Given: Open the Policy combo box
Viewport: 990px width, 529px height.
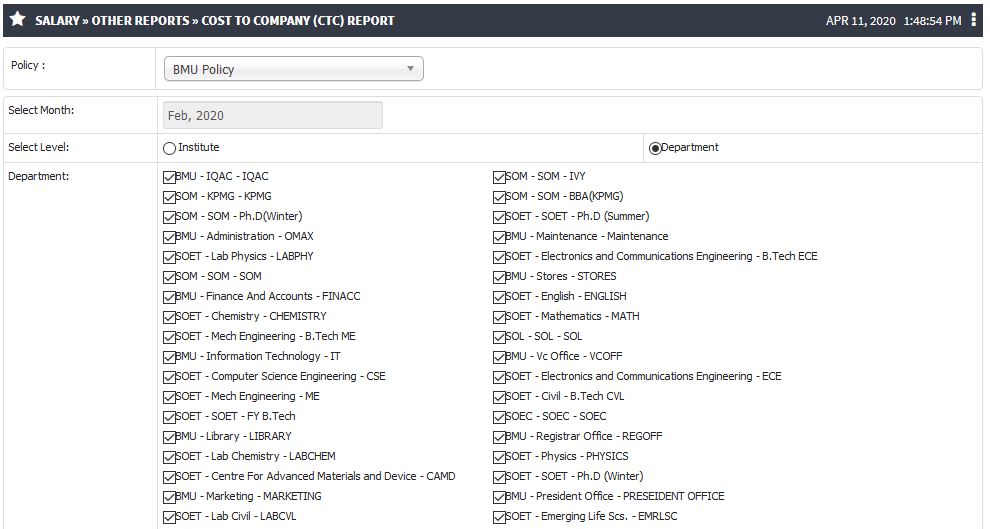Looking at the screenshot, I should (x=294, y=69).
